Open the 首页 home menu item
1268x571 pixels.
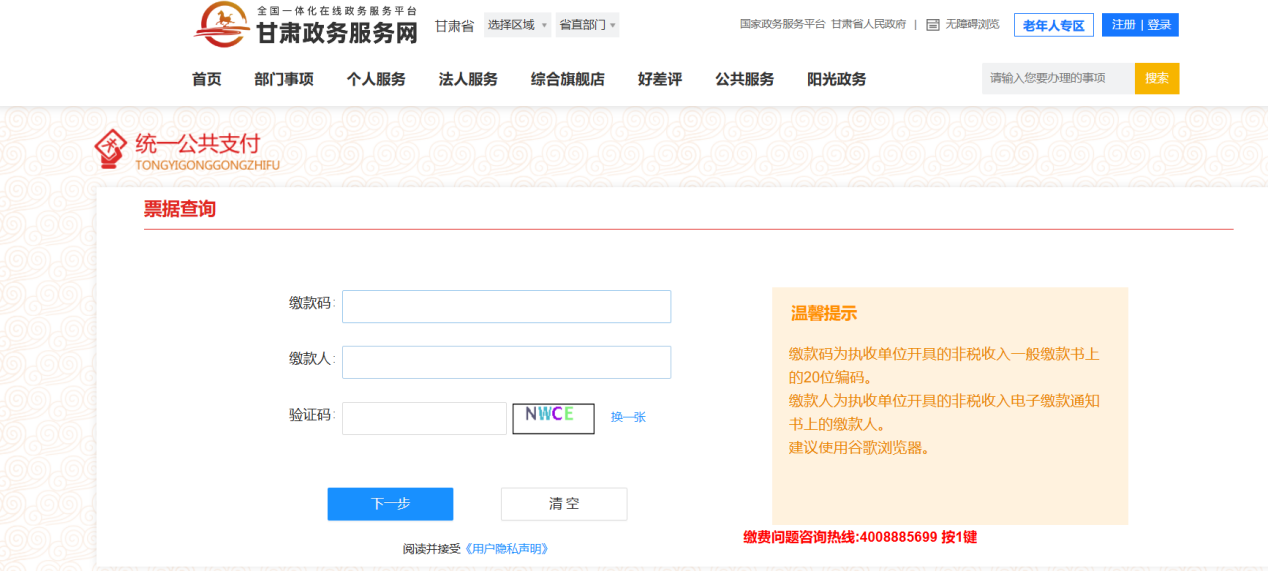[206, 79]
